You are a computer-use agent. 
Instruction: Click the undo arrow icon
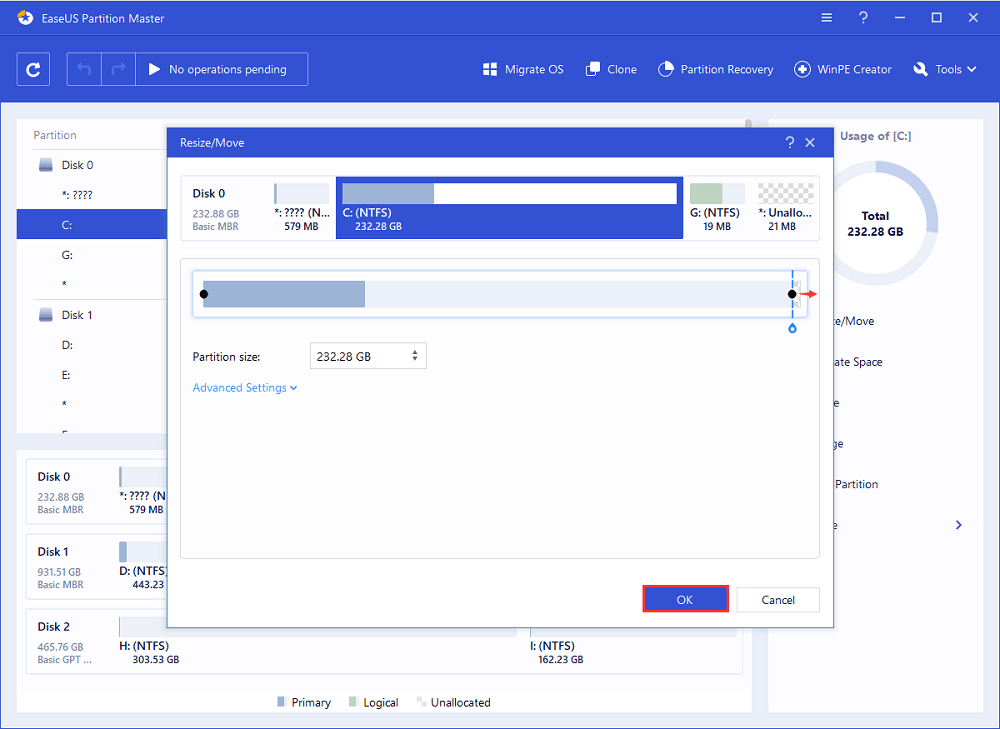tap(84, 69)
